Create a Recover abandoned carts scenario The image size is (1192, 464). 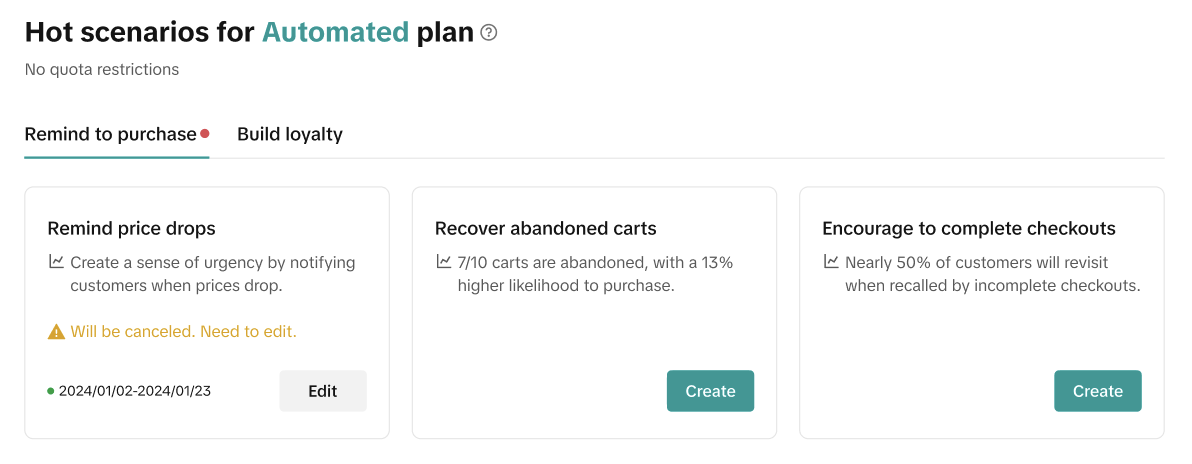click(710, 391)
